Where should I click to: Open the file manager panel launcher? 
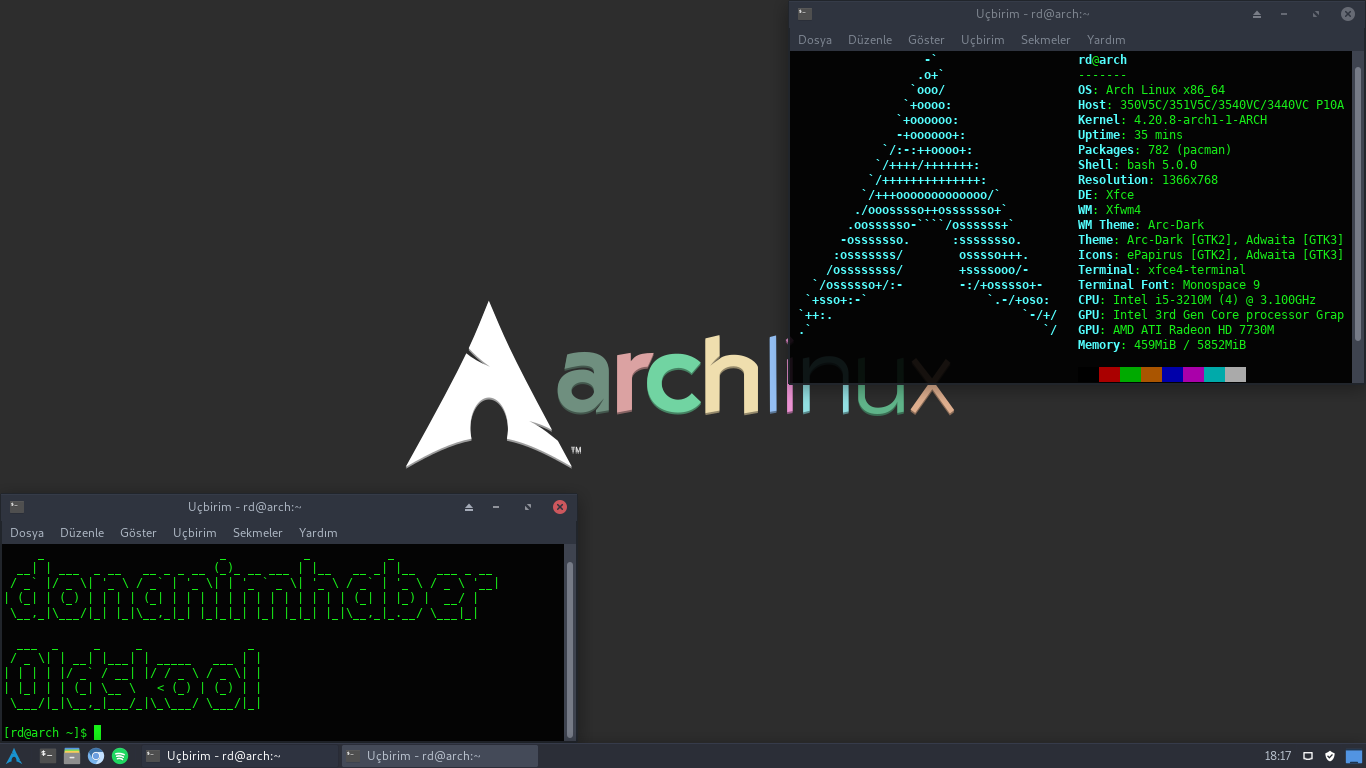click(72, 756)
